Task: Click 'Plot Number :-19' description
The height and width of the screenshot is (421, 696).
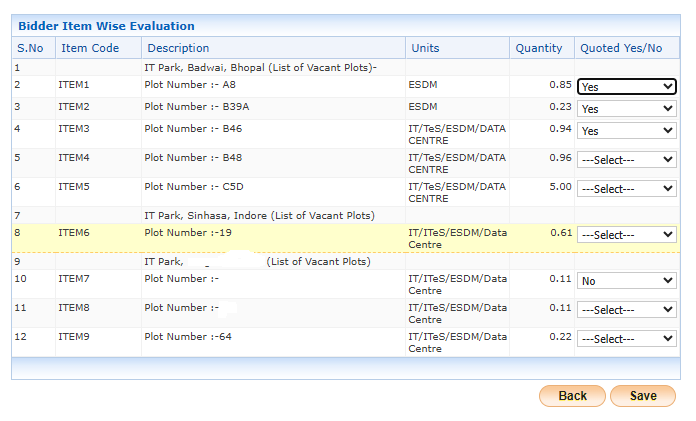Action: [188, 232]
